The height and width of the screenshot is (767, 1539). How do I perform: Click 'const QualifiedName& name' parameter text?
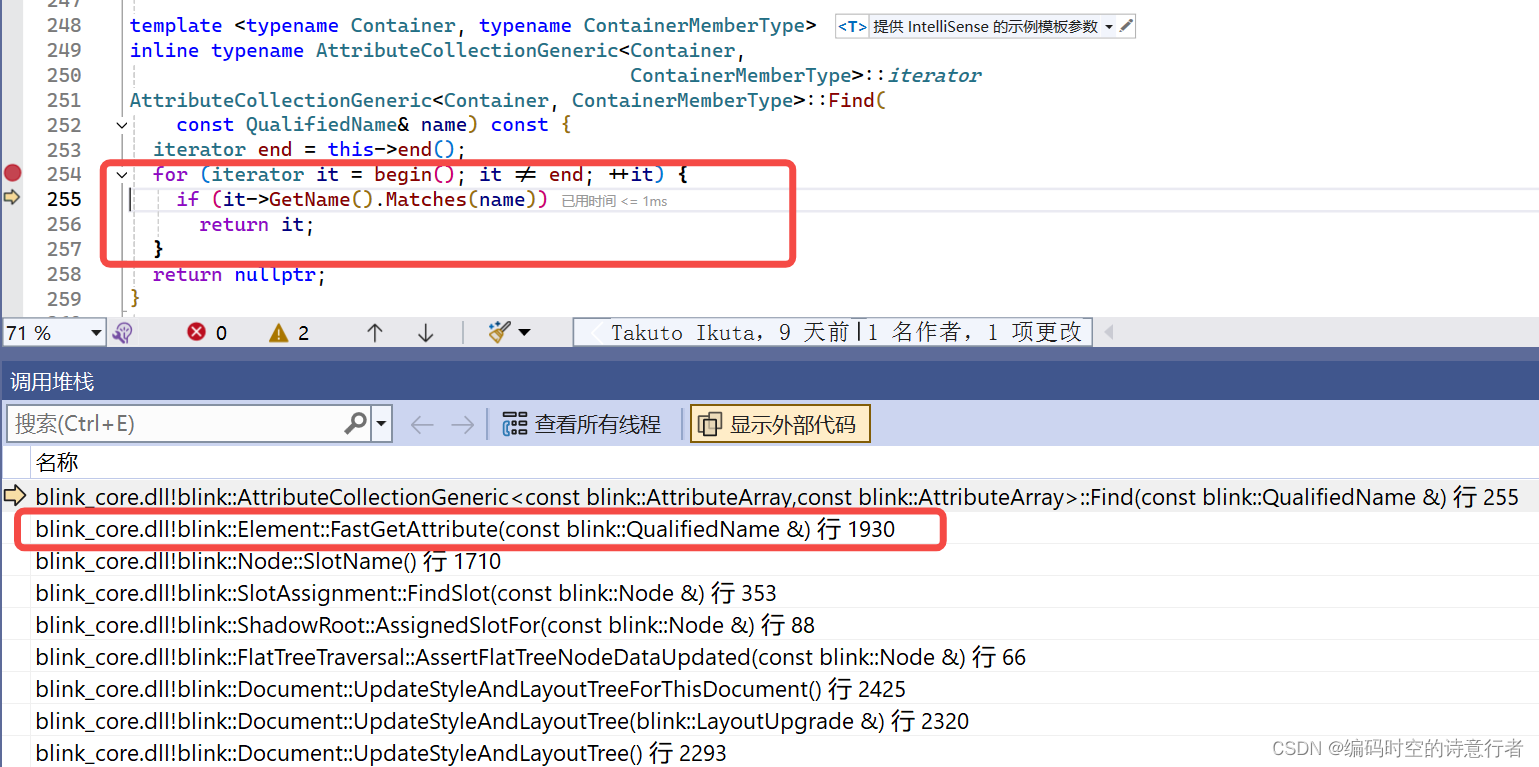coord(321,125)
